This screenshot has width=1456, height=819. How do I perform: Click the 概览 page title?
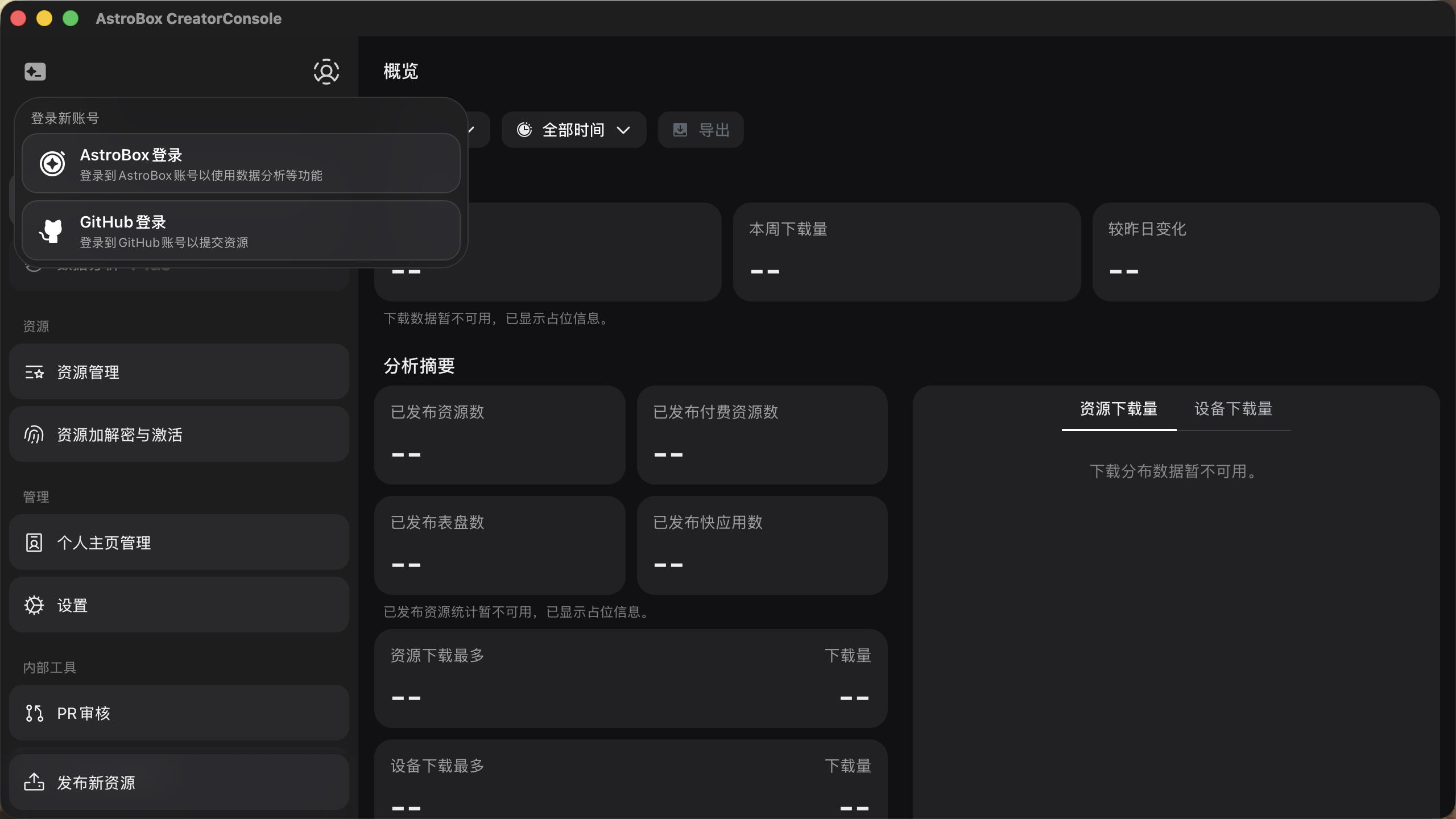[401, 72]
